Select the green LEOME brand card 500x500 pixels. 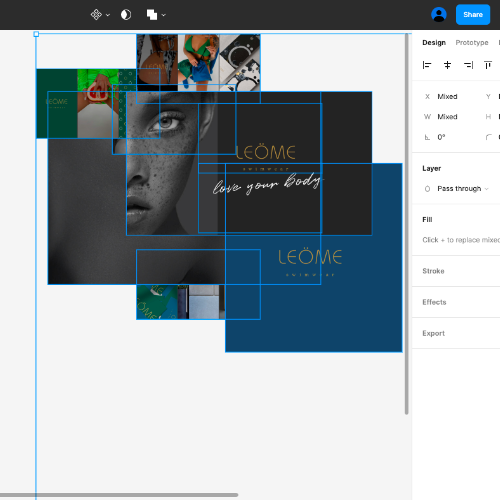pyautogui.click(x=57, y=103)
